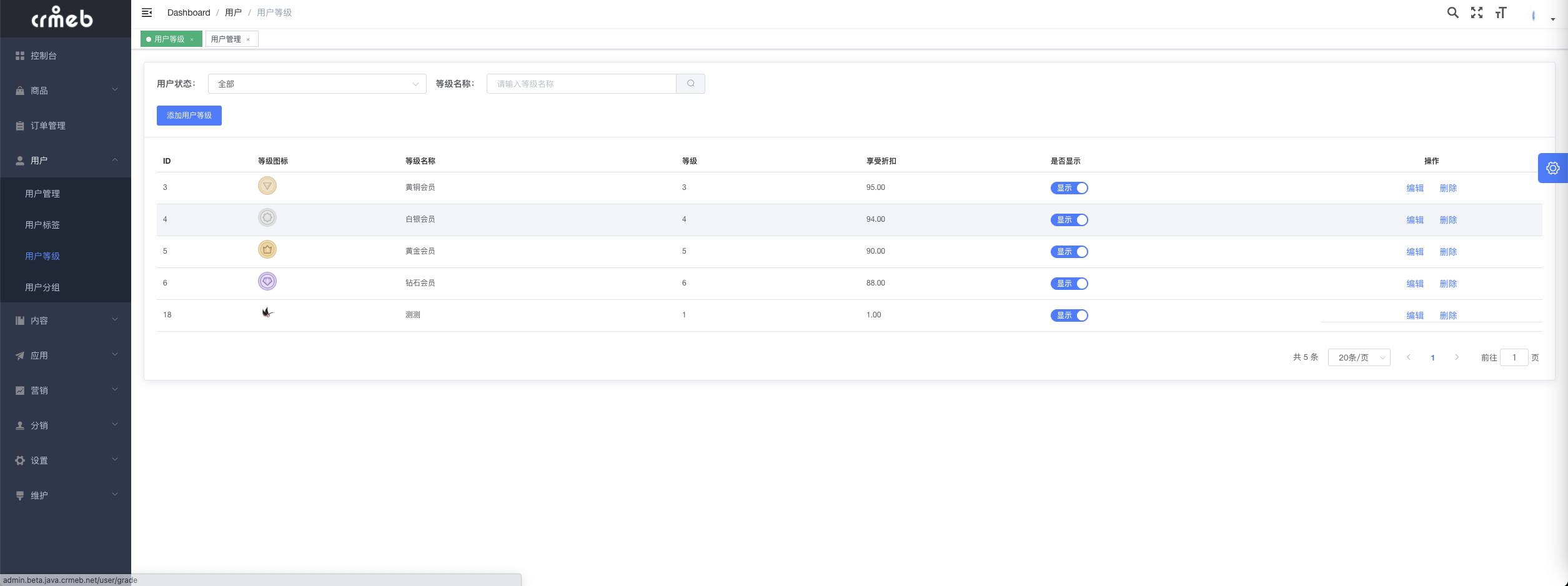
Task: Open the 测测 level bird icon
Action: click(267, 312)
